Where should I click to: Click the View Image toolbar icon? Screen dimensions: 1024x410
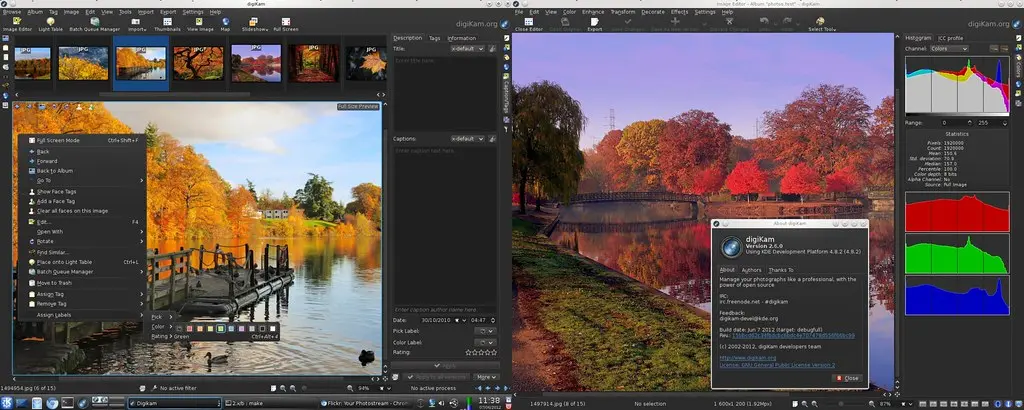click(x=200, y=25)
